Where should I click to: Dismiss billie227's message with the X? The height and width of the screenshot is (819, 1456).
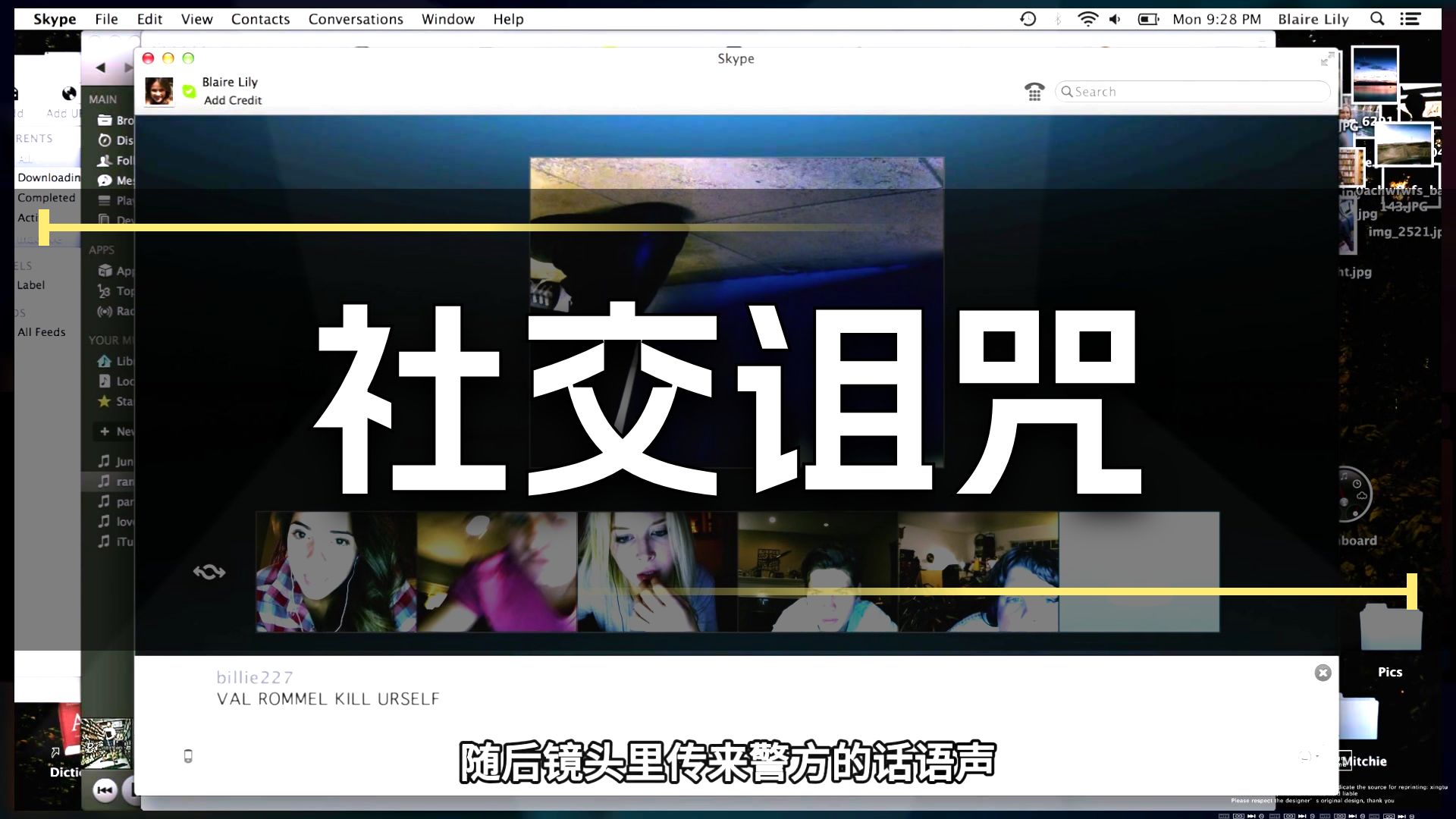tap(1323, 672)
